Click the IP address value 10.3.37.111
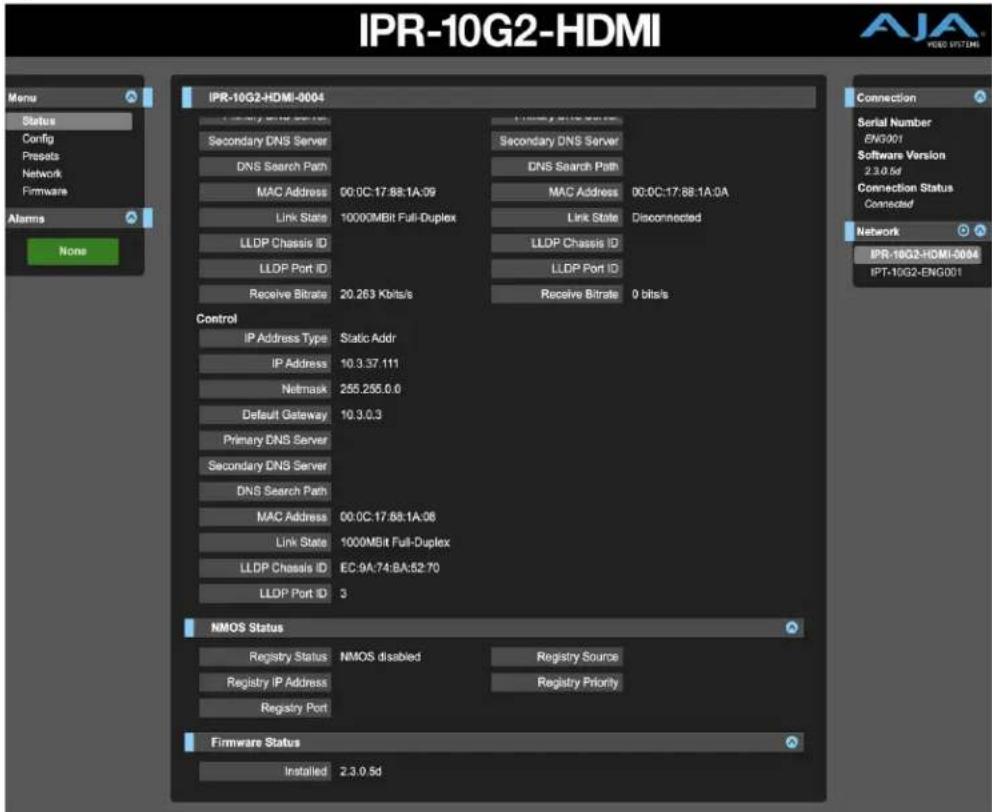 coord(369,363)
